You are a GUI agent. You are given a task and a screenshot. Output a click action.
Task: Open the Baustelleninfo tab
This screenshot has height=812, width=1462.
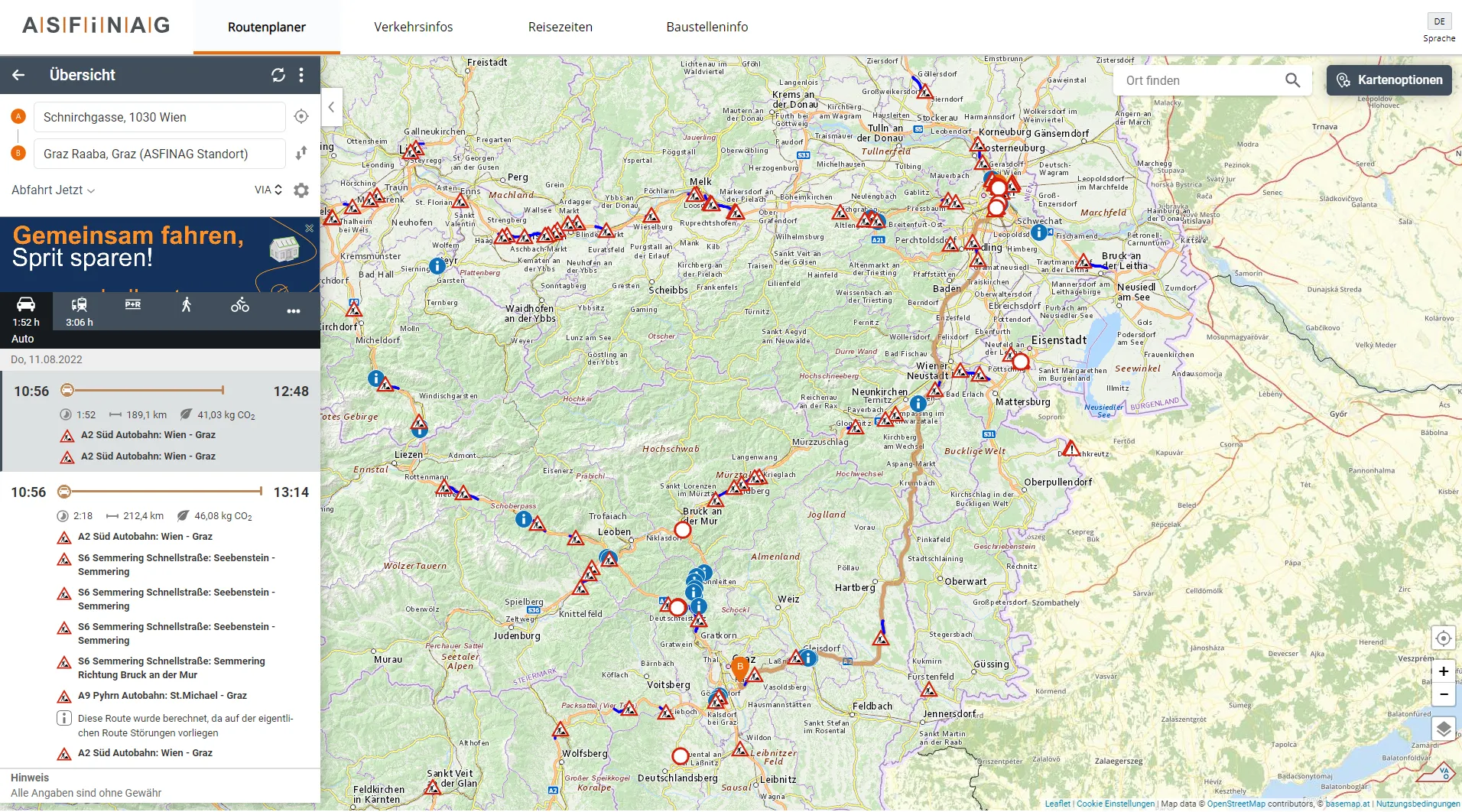707,27
